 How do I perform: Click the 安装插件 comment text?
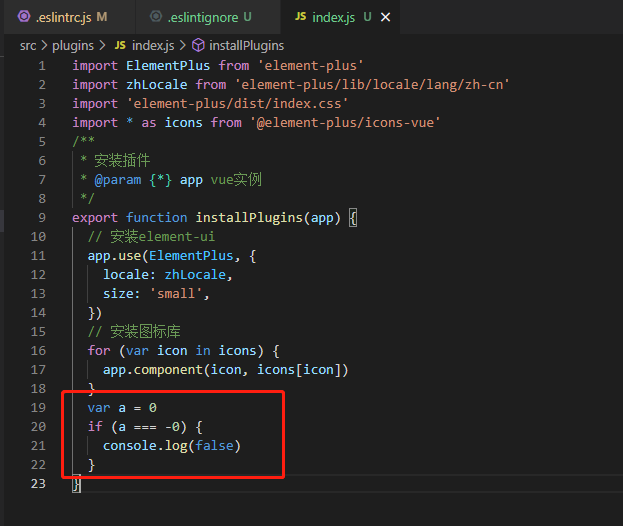point(122,161)
